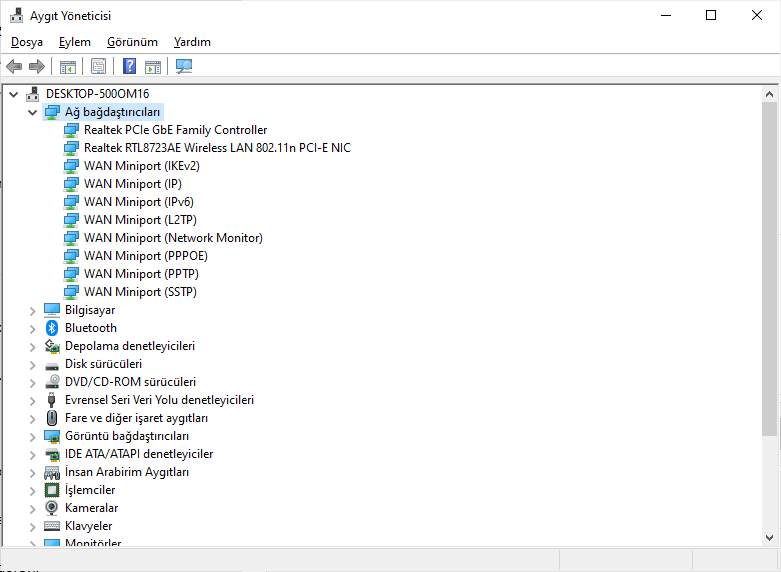The height and width of the screenshot is (572, 781).
Task: Click the Disk sürücüleri drive icon
Action: click(52, 366)
